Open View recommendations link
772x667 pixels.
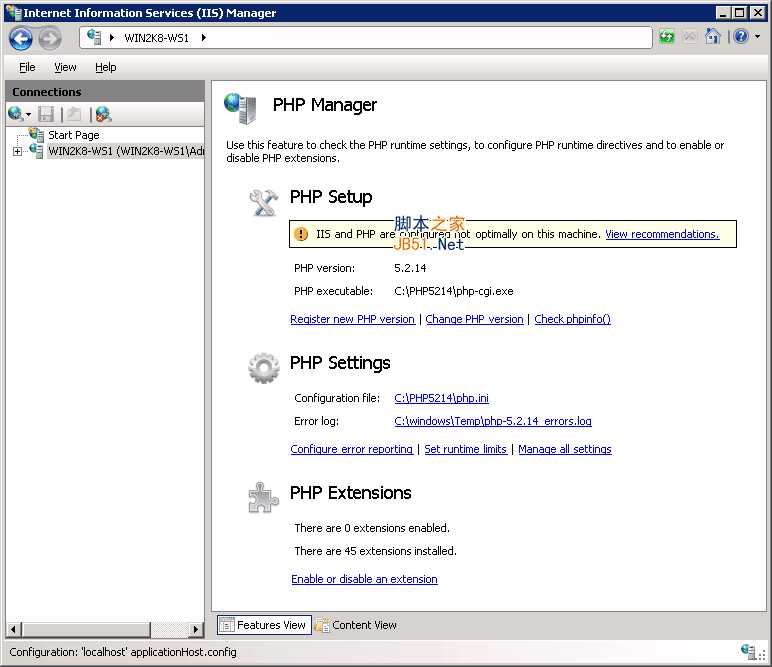(x=662, y=234)
